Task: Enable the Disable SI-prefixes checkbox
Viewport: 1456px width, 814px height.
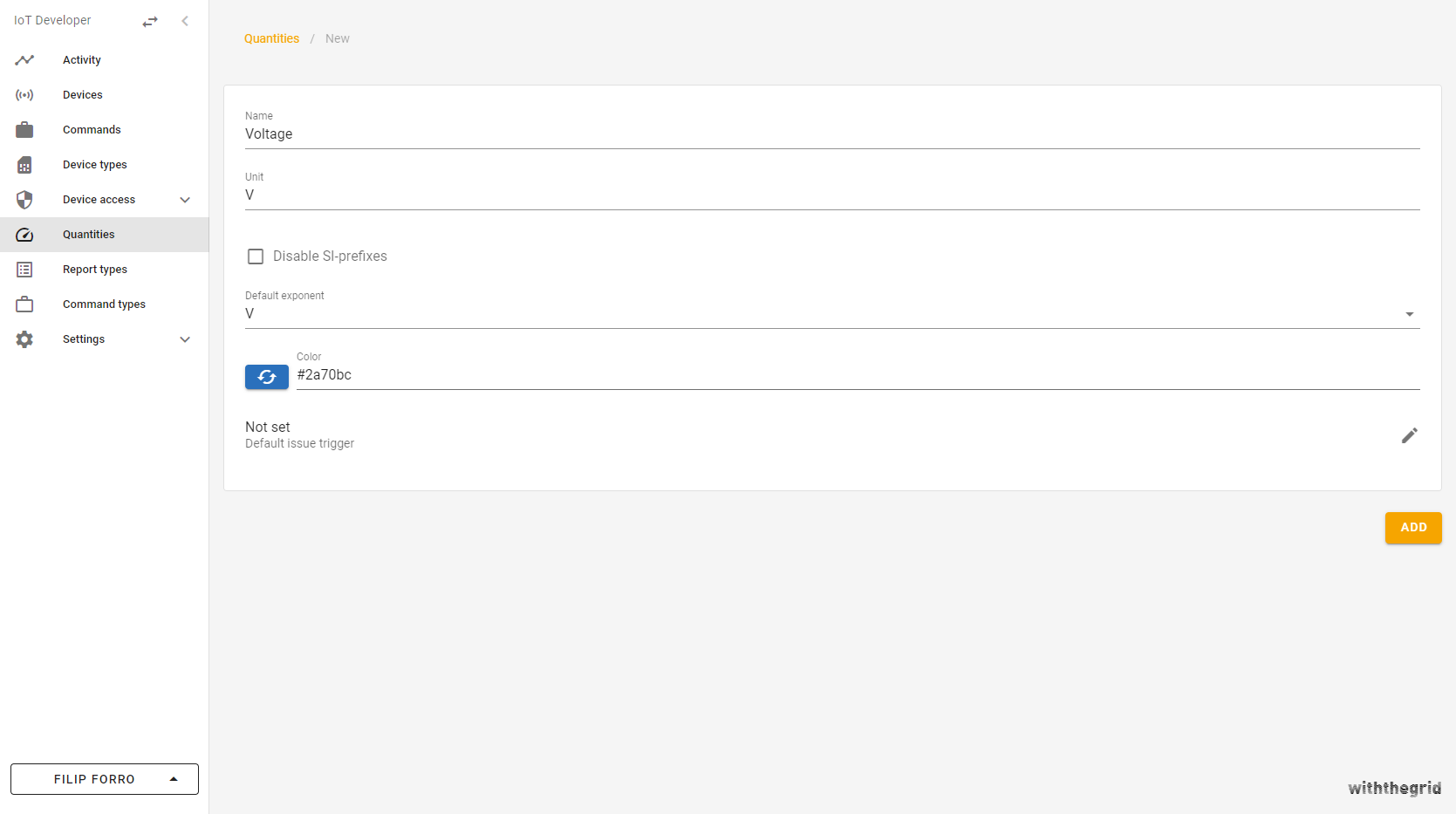Action: click(256, 257)
